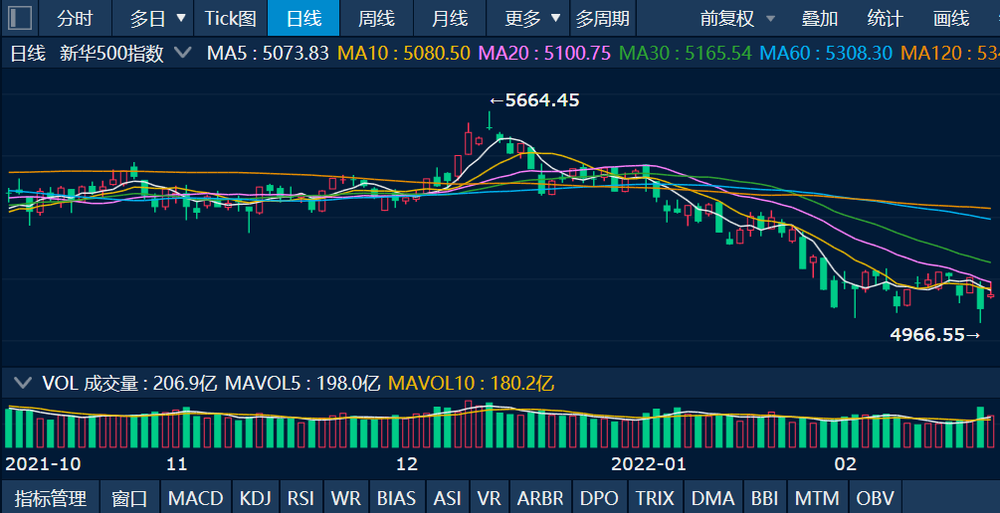Toggle the KDJ indicator

pos(255,497)
